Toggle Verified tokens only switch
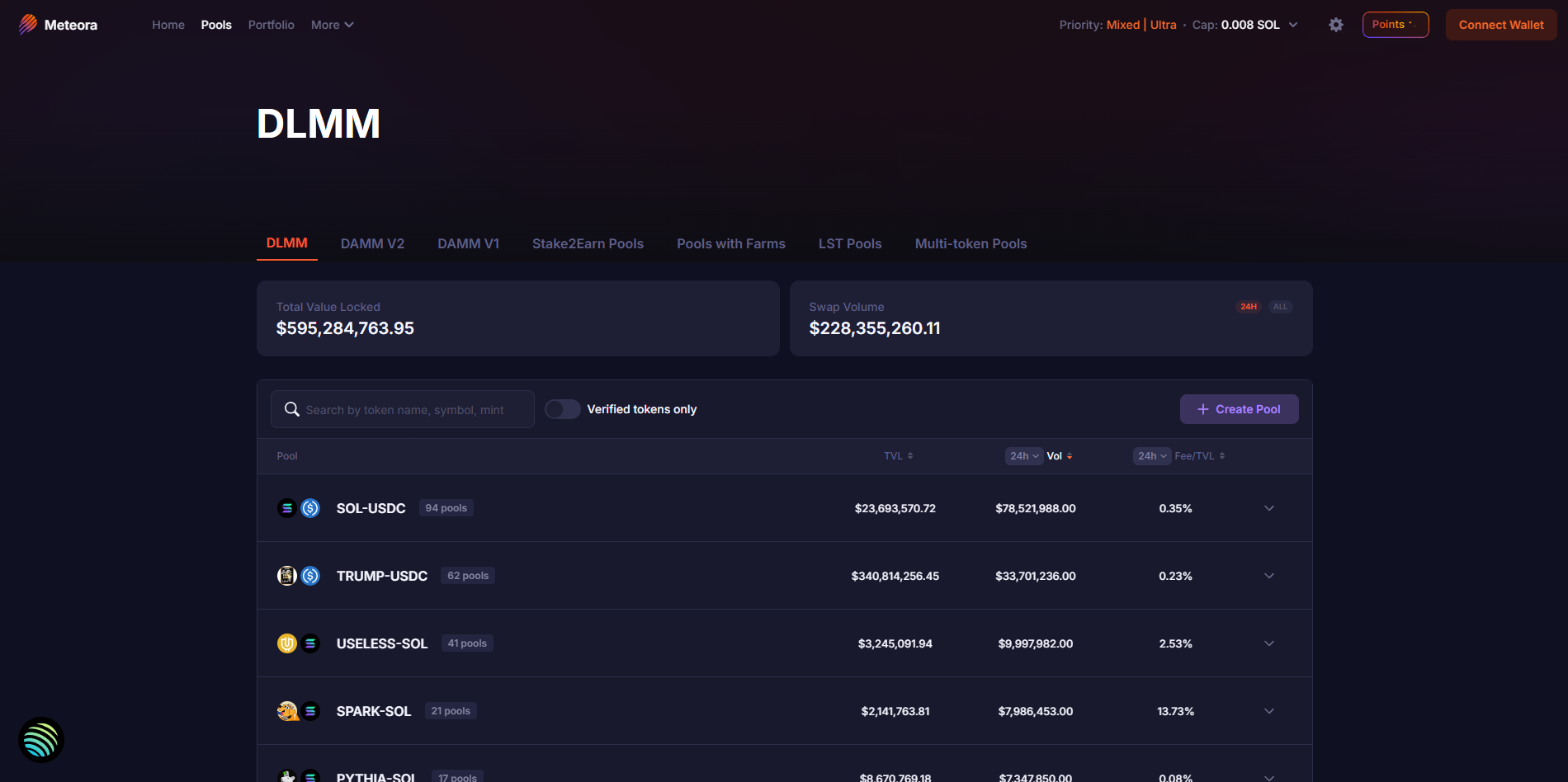The height and width of the screenshot is (782, 1568). tap(563, 409)
